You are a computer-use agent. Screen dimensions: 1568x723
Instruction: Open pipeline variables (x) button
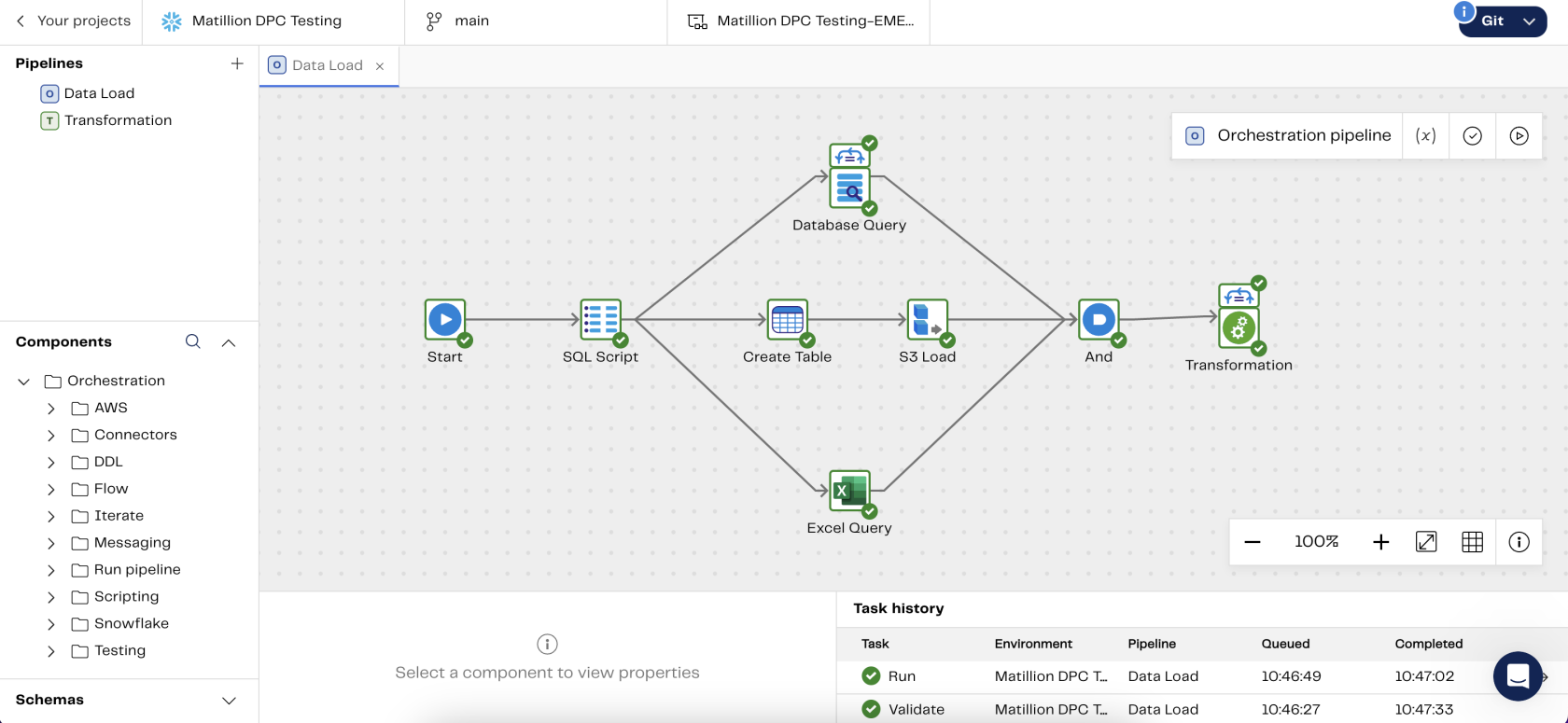[1425, 136]
